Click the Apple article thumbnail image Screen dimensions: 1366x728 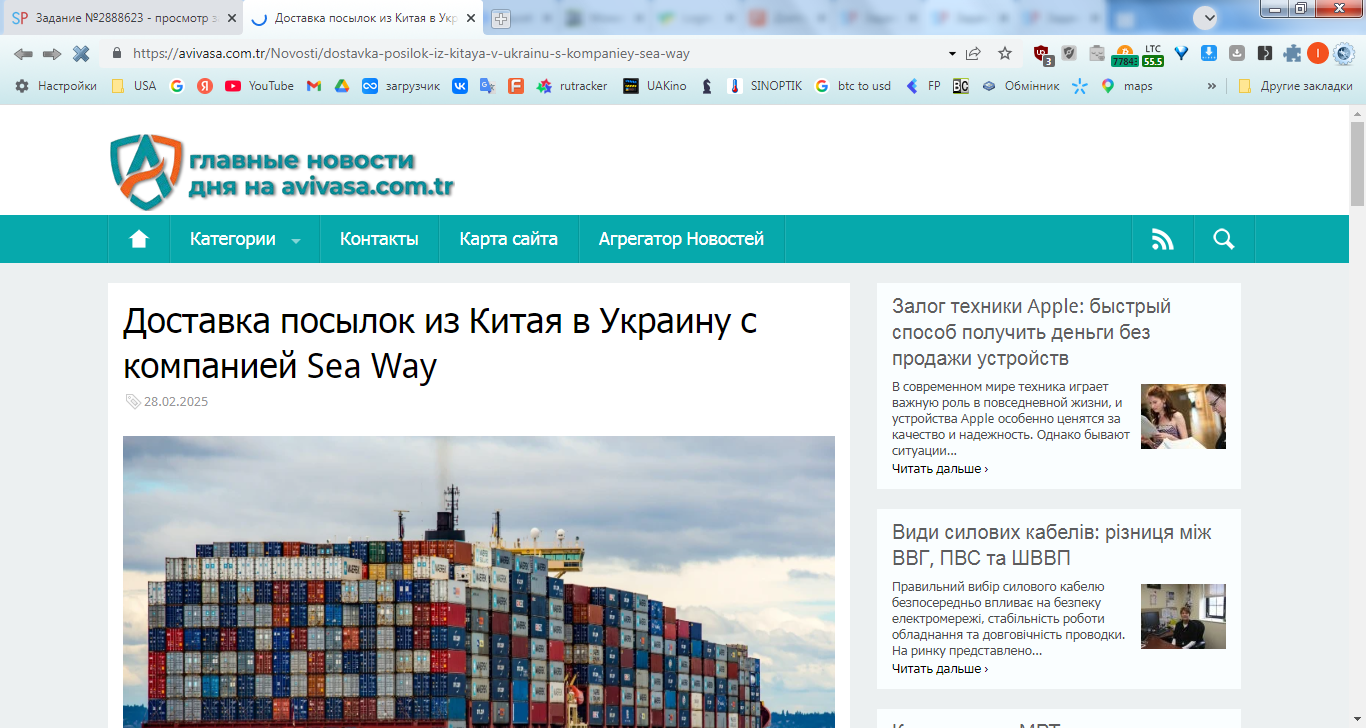click(1183, 416)
